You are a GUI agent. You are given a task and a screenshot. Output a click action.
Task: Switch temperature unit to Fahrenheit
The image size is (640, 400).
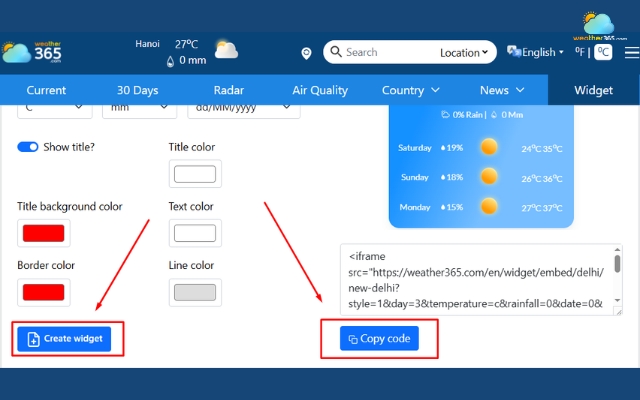pos(580,52)
